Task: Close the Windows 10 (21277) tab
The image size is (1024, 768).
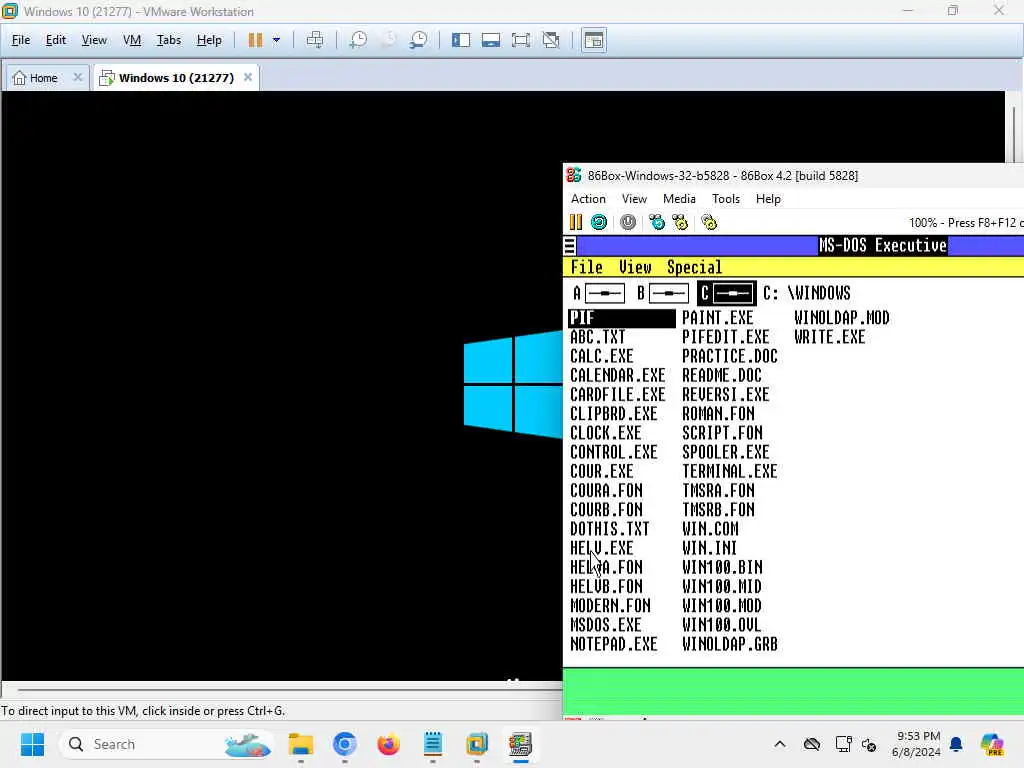Action: point(248,77)
